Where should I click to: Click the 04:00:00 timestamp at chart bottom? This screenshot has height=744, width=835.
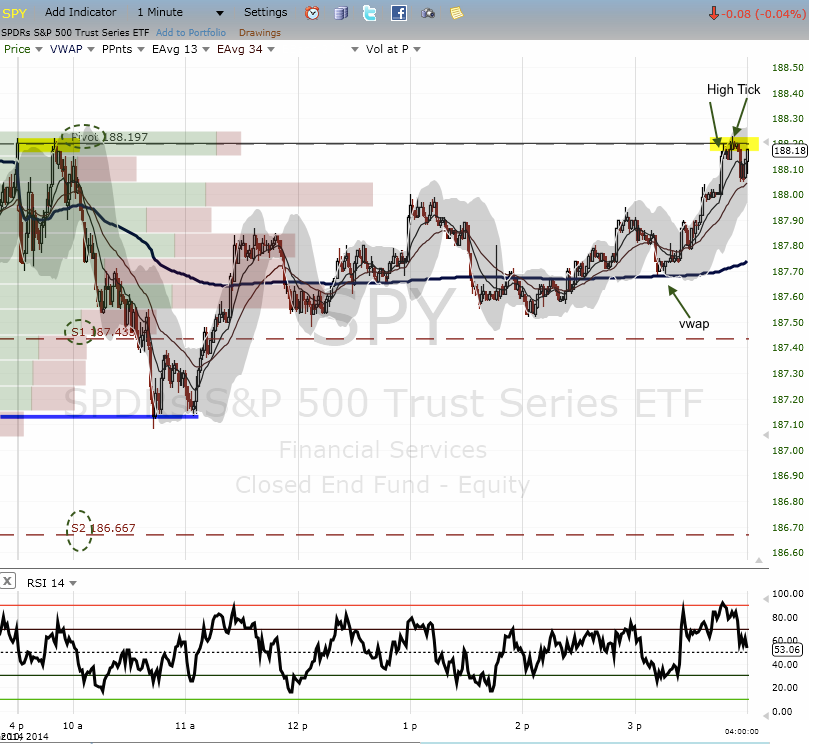(x=741, y=731)
